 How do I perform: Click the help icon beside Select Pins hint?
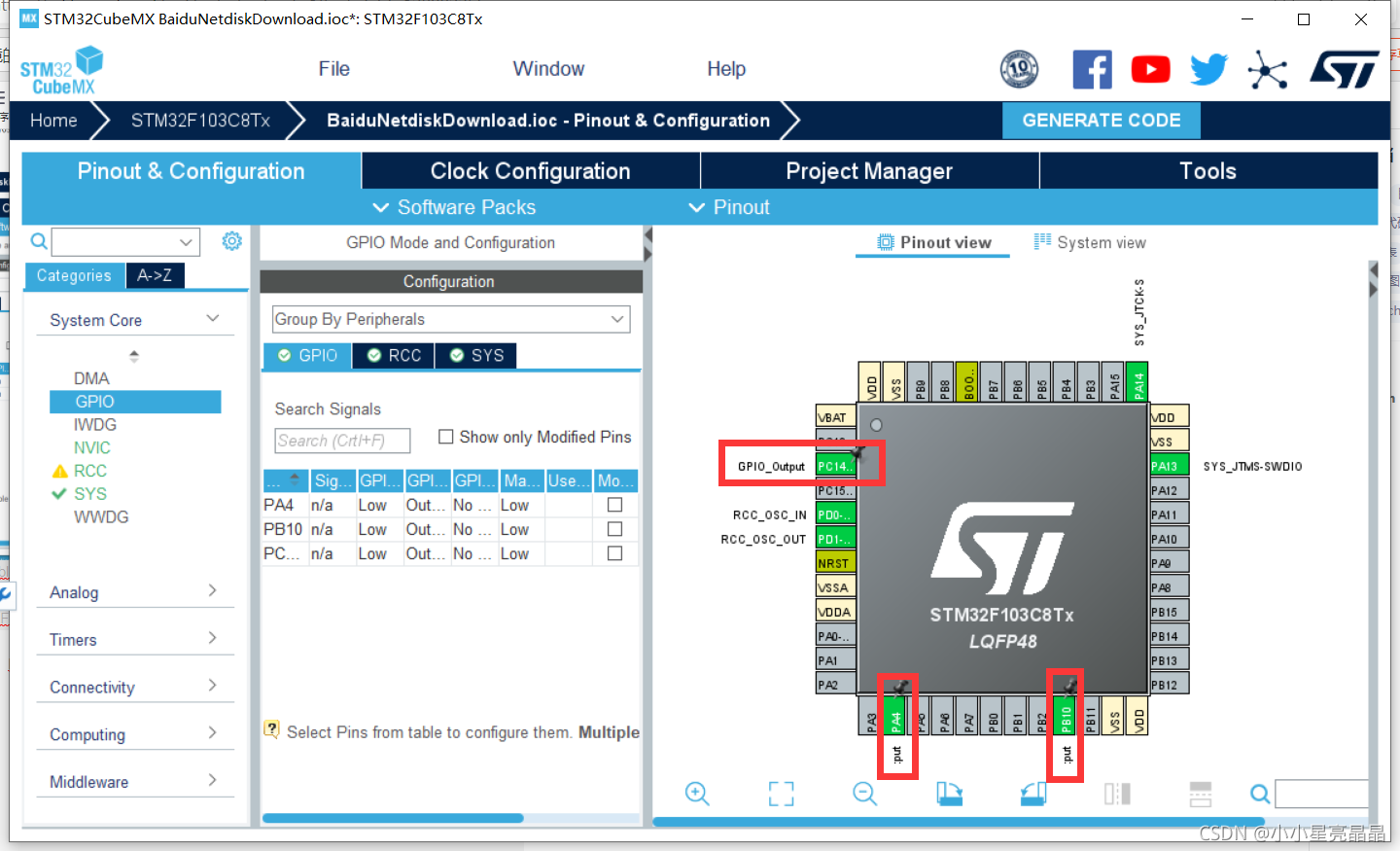pyautogui.click(x=272, y=729)
